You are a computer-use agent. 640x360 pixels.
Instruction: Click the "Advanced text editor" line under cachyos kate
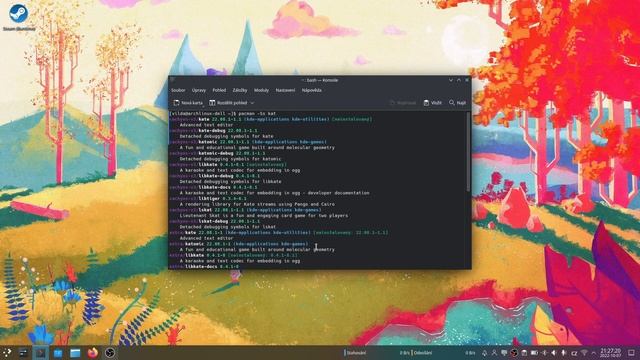coord(207,125)
